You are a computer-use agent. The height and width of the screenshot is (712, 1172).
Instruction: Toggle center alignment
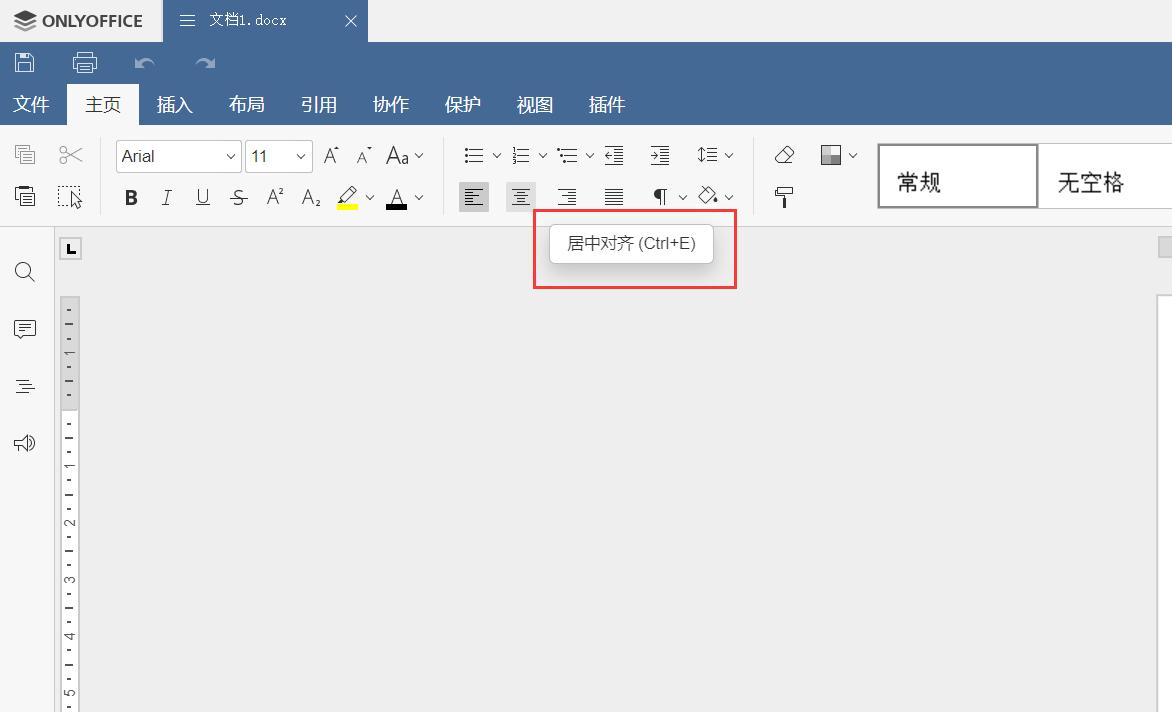pyautogui.click(x=520, y=197)
